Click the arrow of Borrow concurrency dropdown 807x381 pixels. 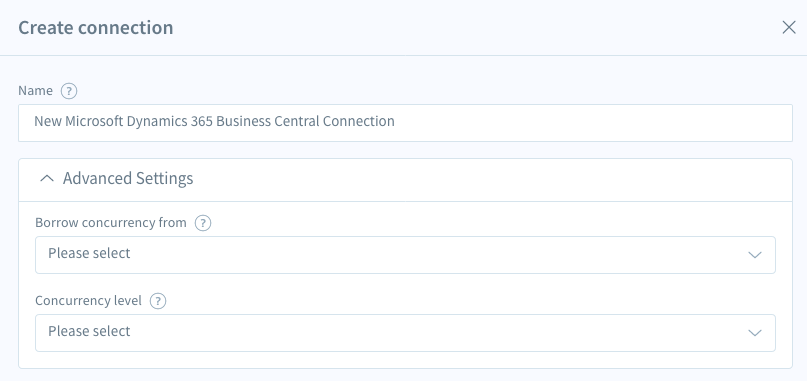click(755, 255)
